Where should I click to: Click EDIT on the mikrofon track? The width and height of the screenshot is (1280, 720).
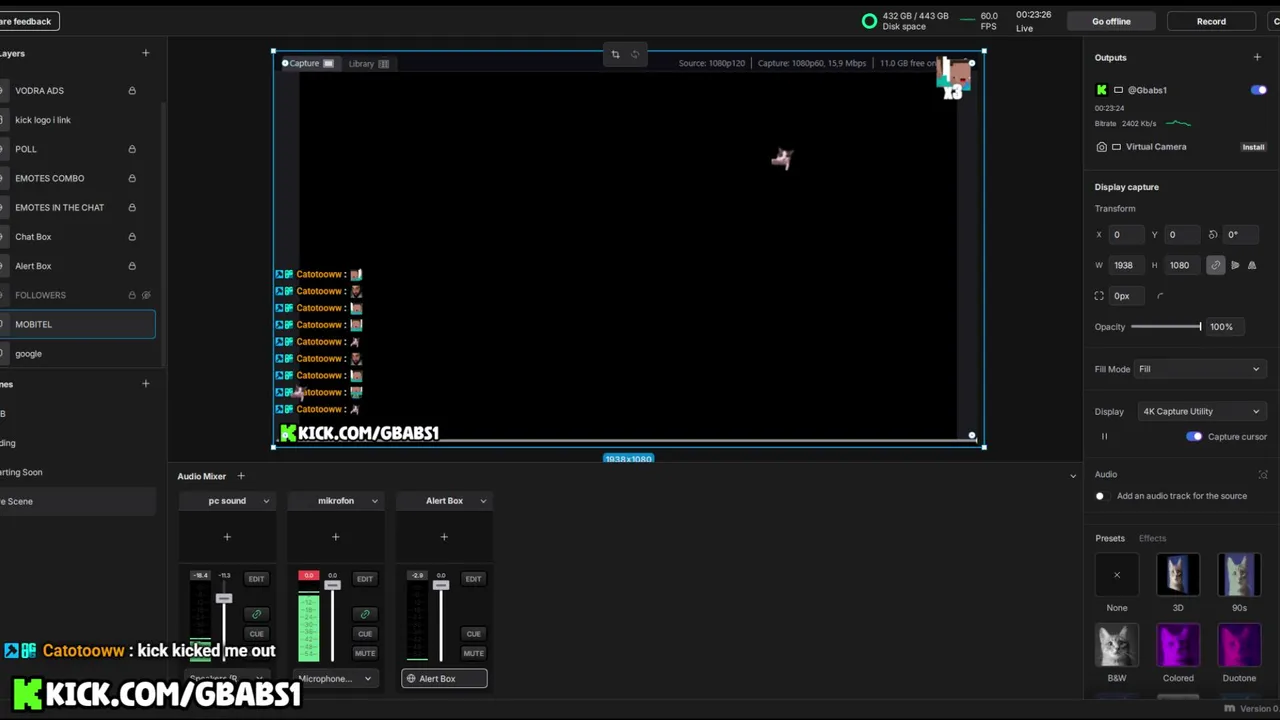365,579
